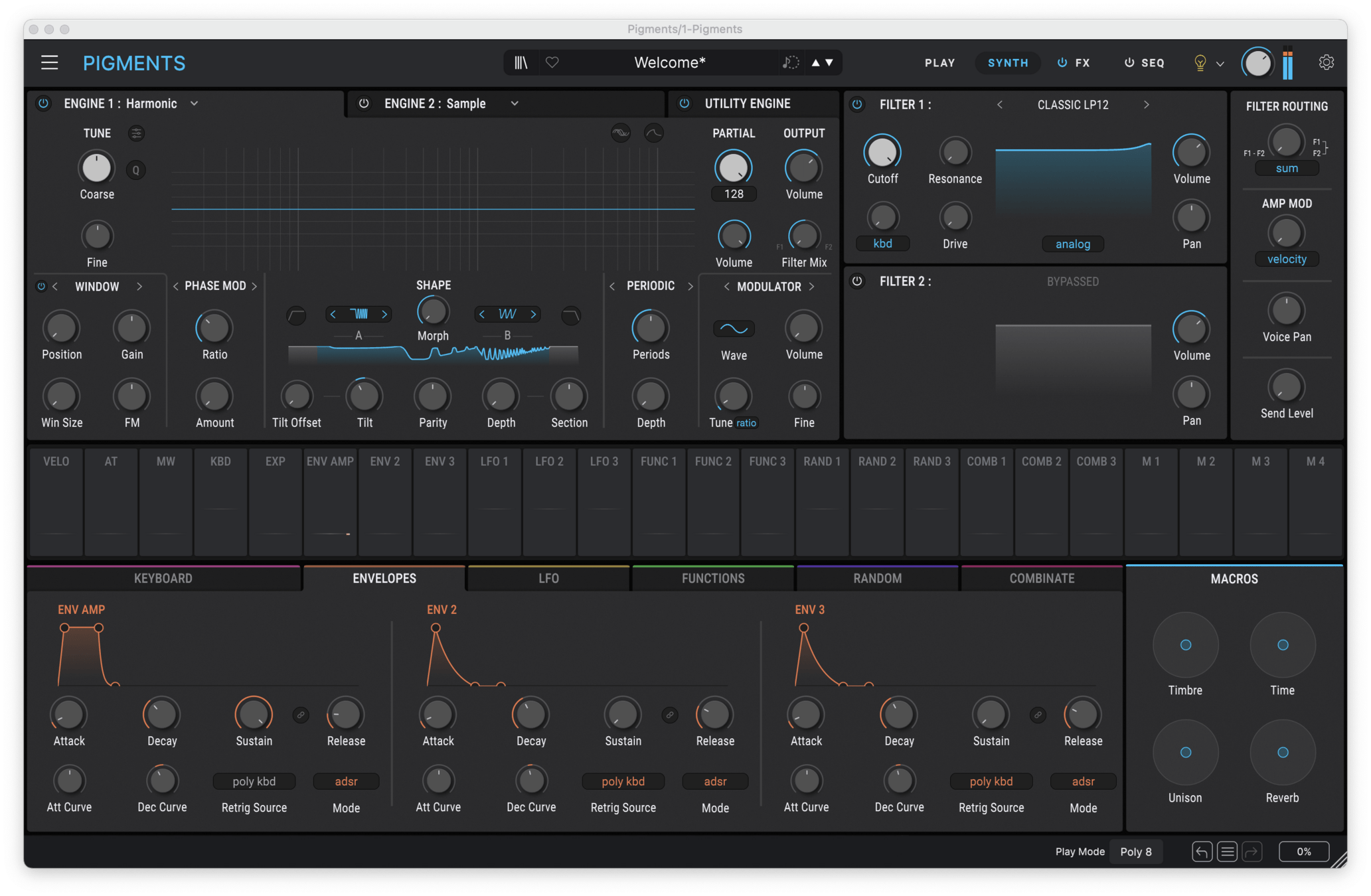Image resolution: width=1371 pixels, height=896 pixels.
Task: Open Modulator Tune ratio dropdown
Action: click(x=746, y=423)
